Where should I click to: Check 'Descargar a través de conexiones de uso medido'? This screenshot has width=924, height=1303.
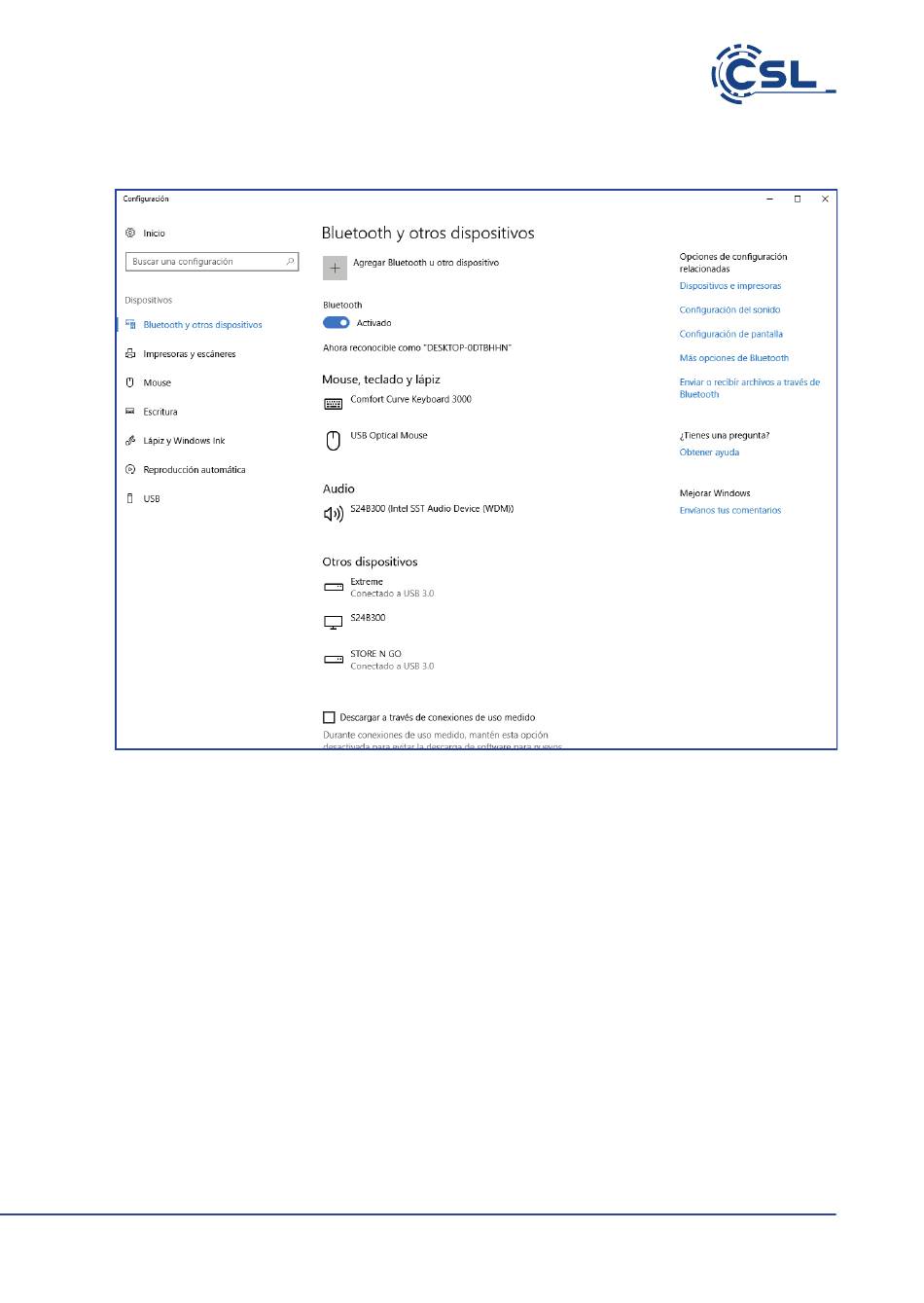click(329, 718)
